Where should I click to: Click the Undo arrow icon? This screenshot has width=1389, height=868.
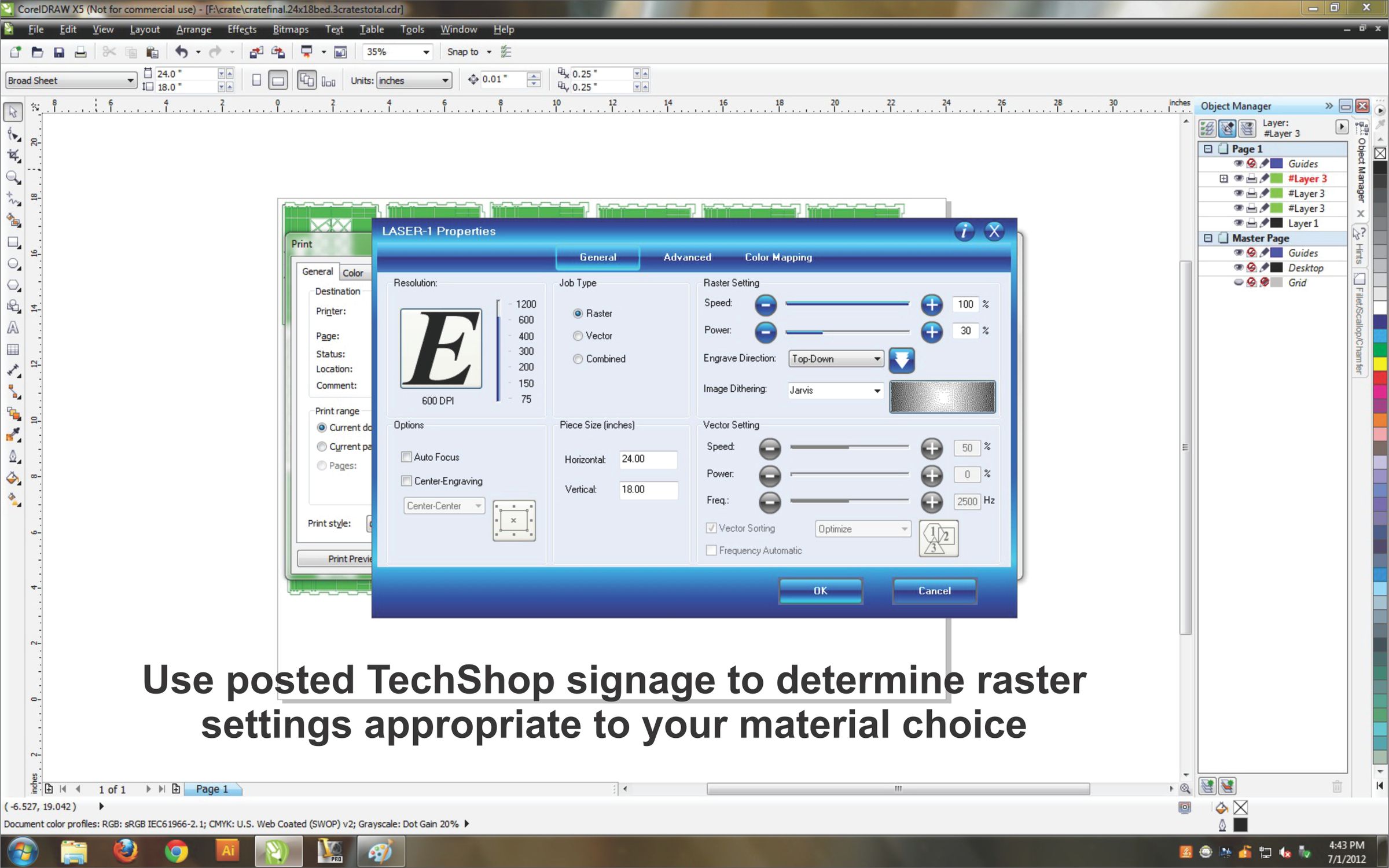[181, 52]
